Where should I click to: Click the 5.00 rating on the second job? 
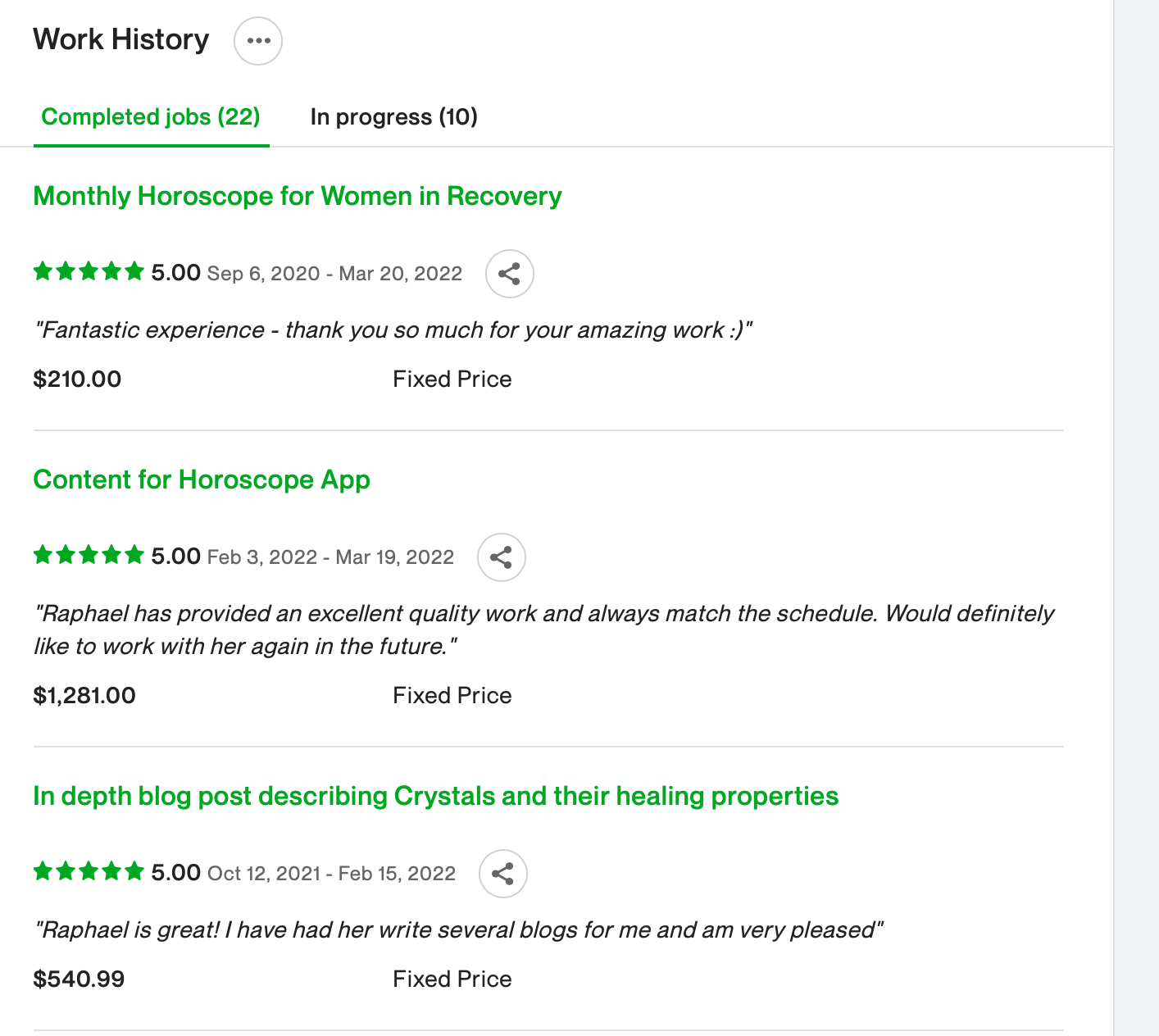pyautogui.click(x=175, y=555)
